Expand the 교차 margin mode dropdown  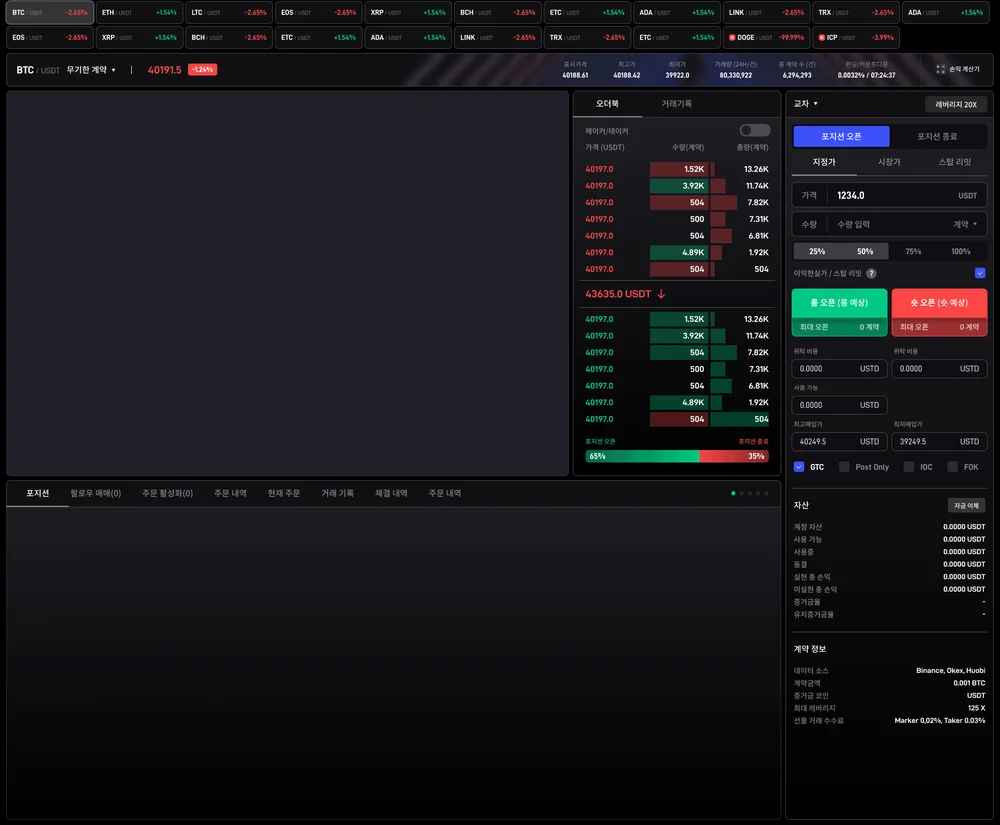[x=806, y=103]
